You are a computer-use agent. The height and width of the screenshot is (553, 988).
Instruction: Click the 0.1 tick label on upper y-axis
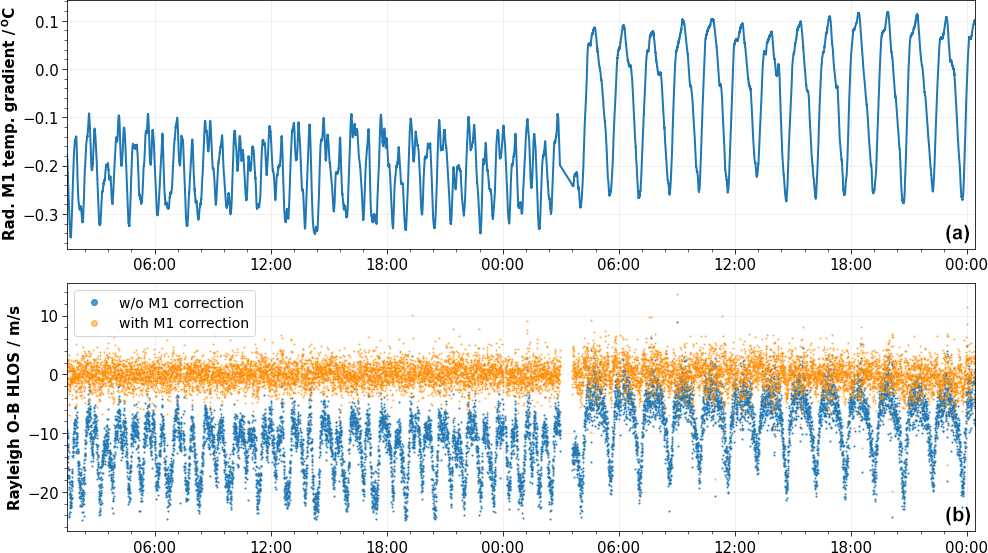[x=48, y=22]
